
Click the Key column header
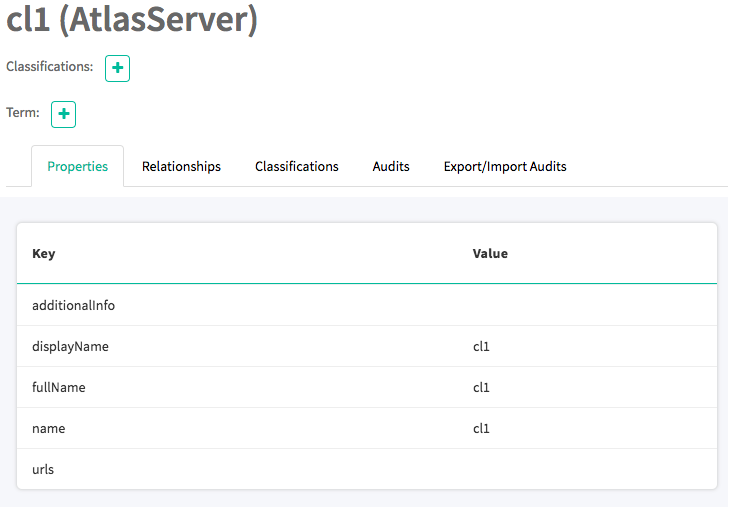pos(44,254)
